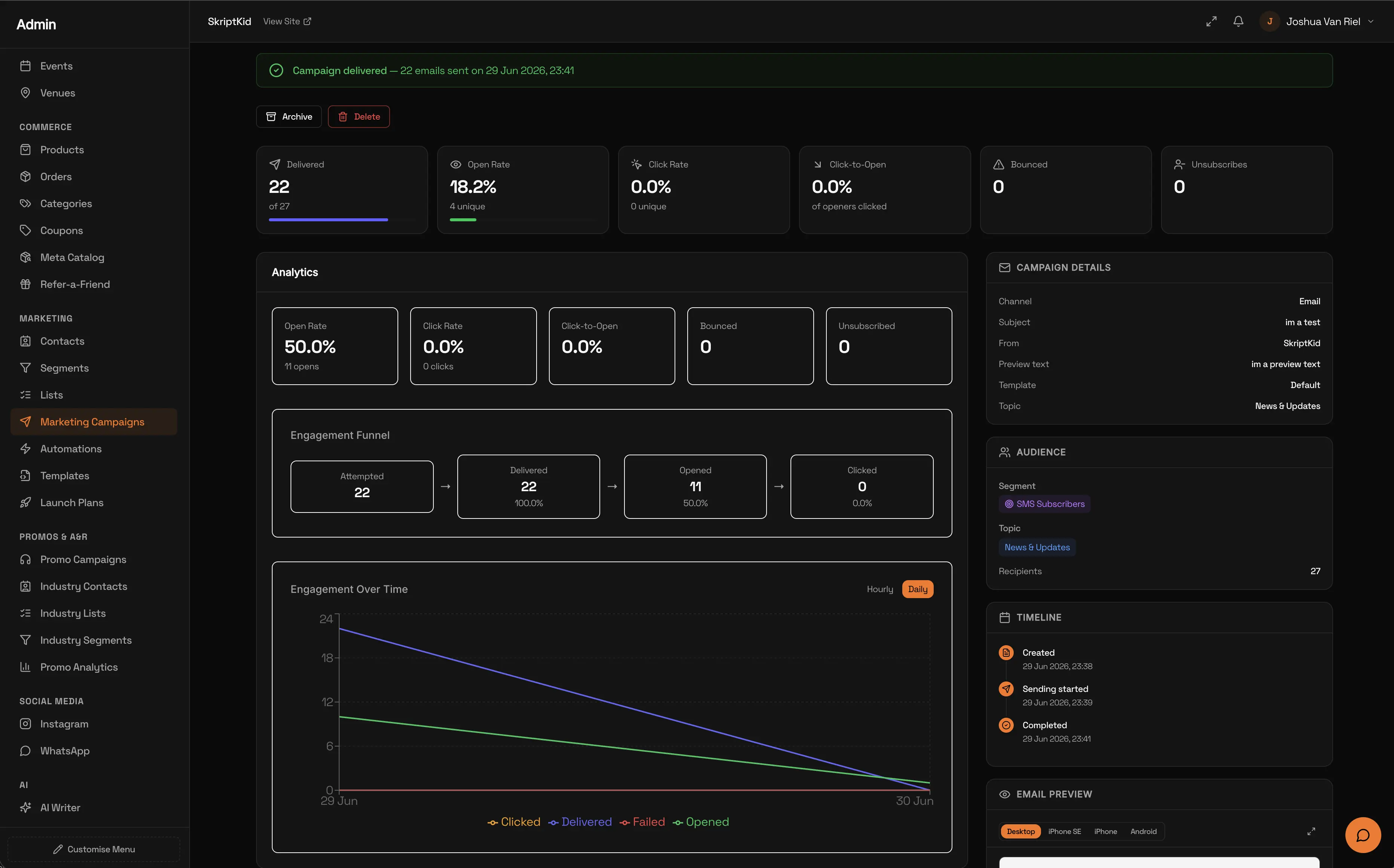
Task: Switch engagement chart to Hourly
Action: click(x=879, y=589)
